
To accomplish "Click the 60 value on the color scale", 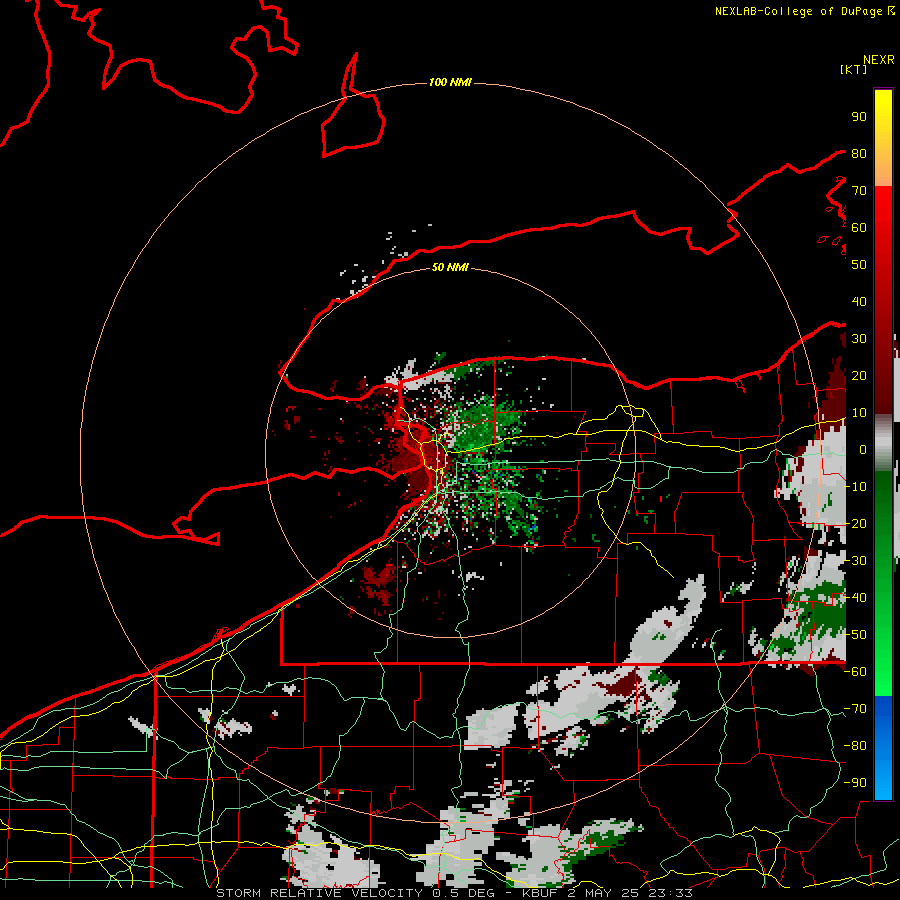I will point(859,228).
